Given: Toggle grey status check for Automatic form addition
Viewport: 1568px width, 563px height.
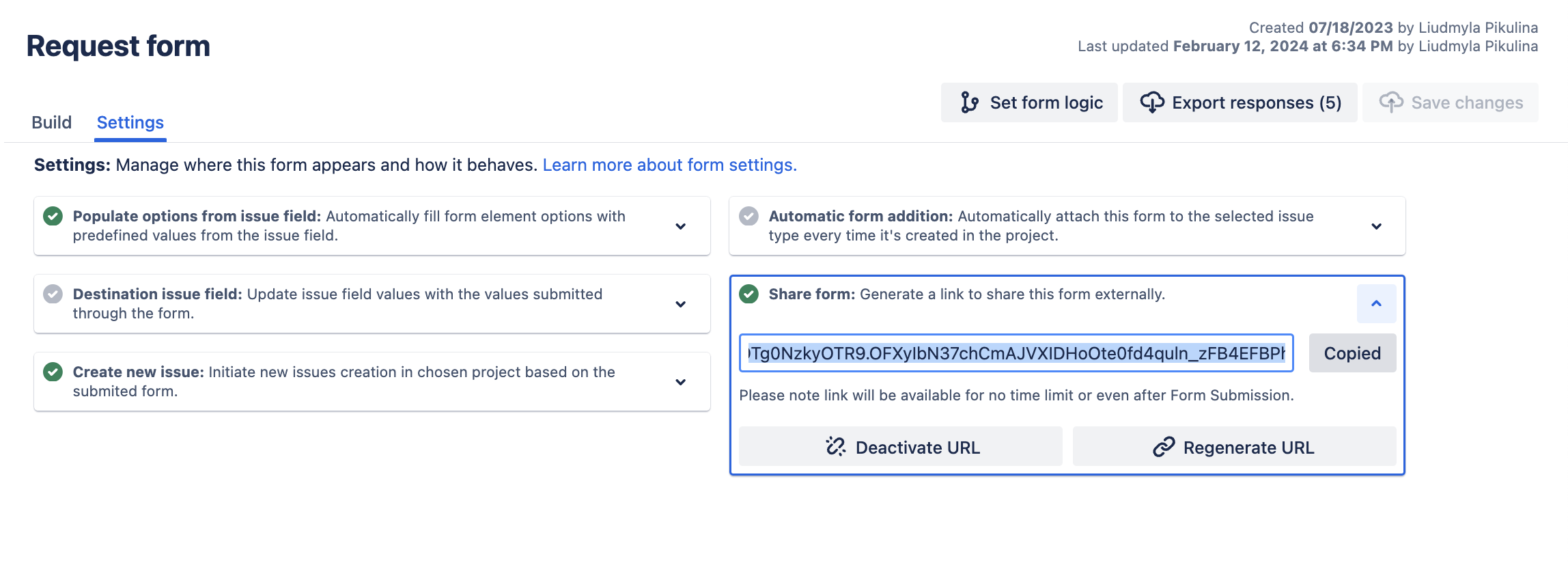Looking at the screenshot, I should (749, 217).
